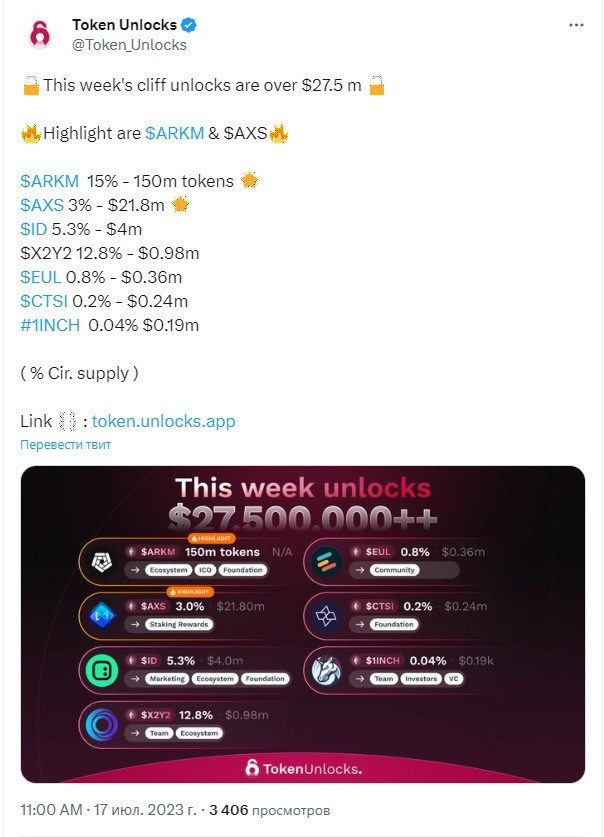This screenshot has width=604, height=837.
Task: Open the $AXS cashtag in the list
Action: [x=42, y=205]
